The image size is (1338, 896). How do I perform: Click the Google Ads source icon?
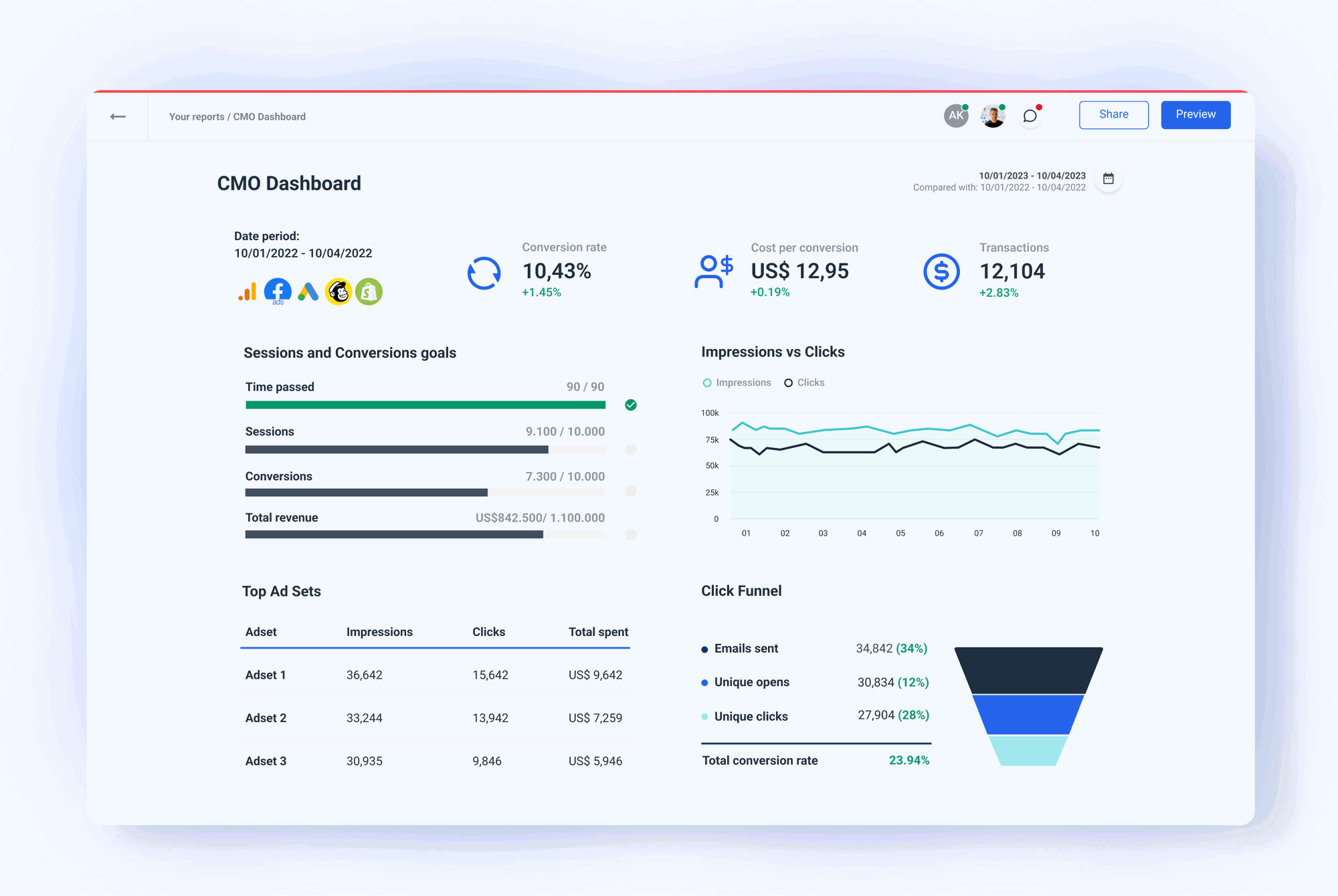coord(308,292)
